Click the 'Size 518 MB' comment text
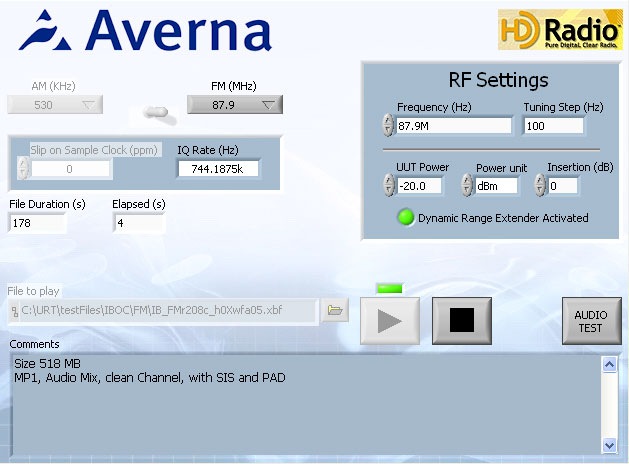 [47, 363]
